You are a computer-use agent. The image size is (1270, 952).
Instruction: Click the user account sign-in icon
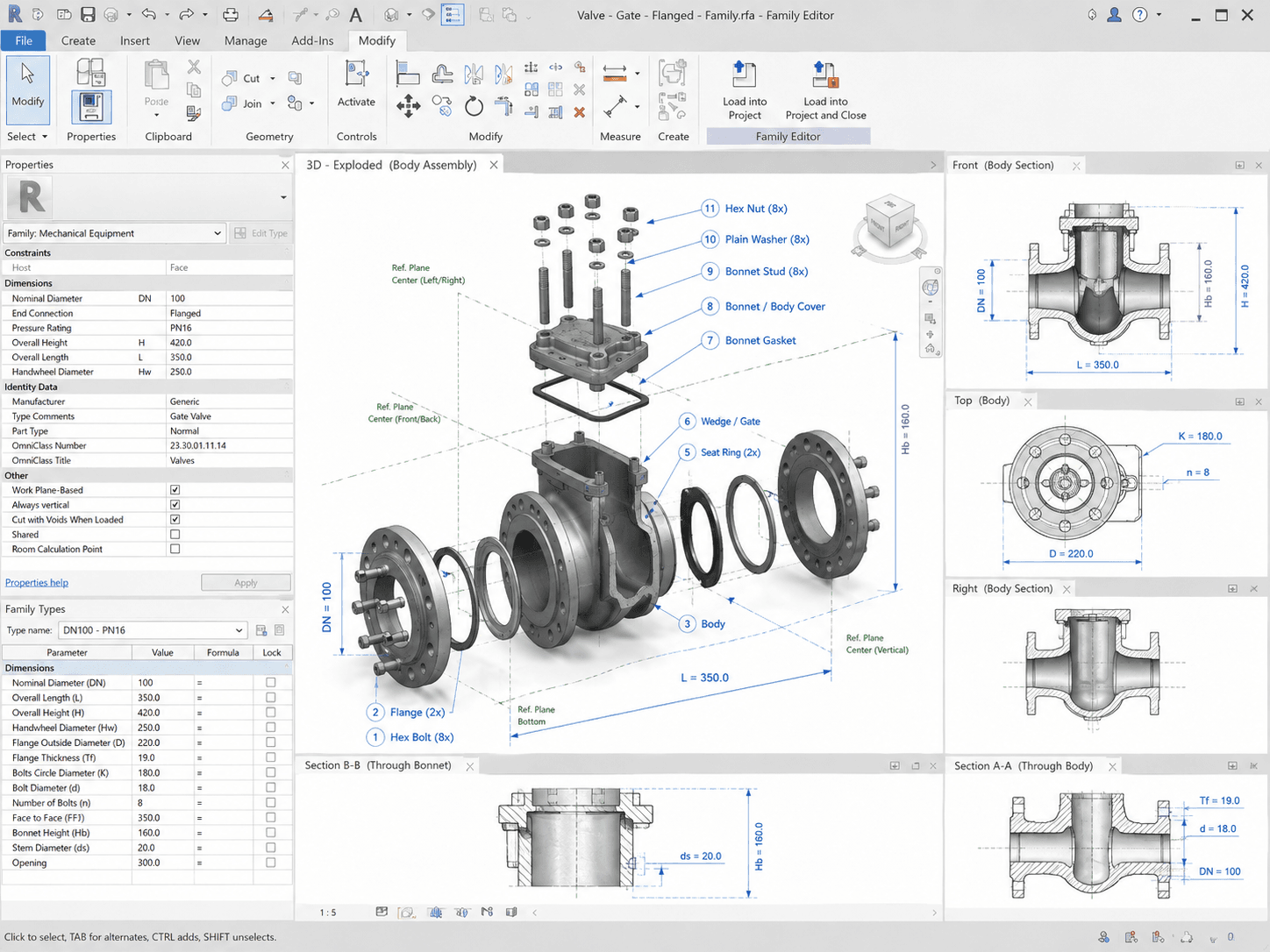[x=1114, y=15]
